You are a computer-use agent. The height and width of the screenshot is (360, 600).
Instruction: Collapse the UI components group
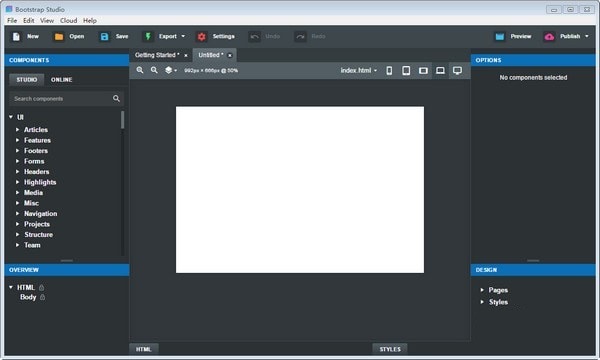(11, 117)
